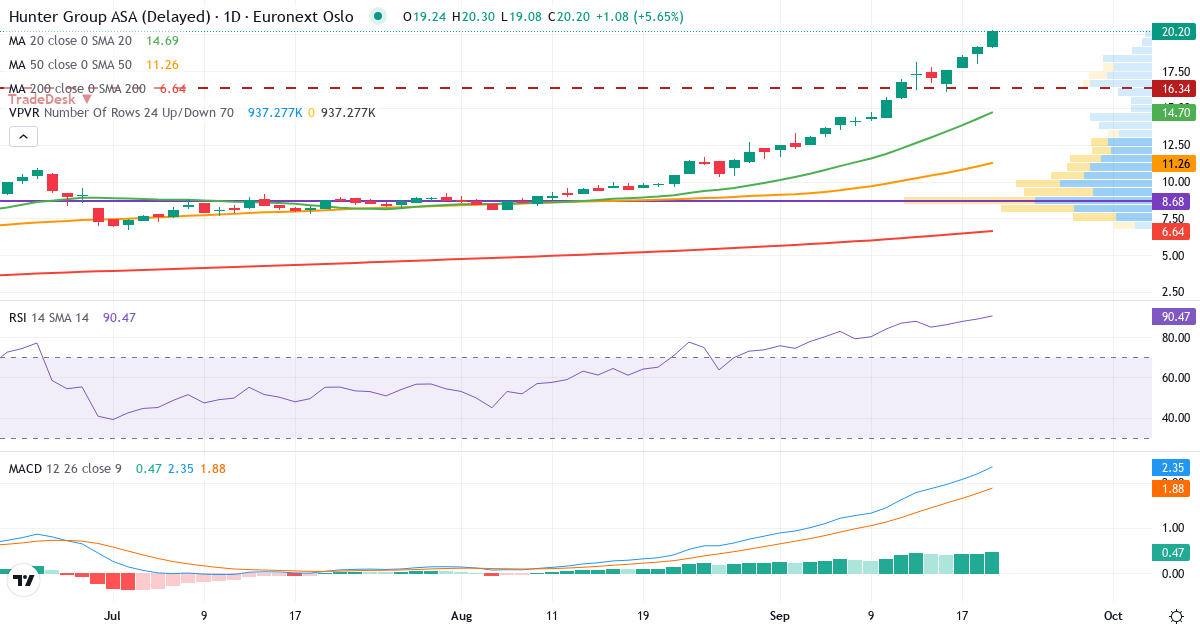Image resolution: width=1200 pixels, height=630 pixels.
Task: Click the green 14.70 SMA 20 axis label
Action: (x=1174, y=113)
